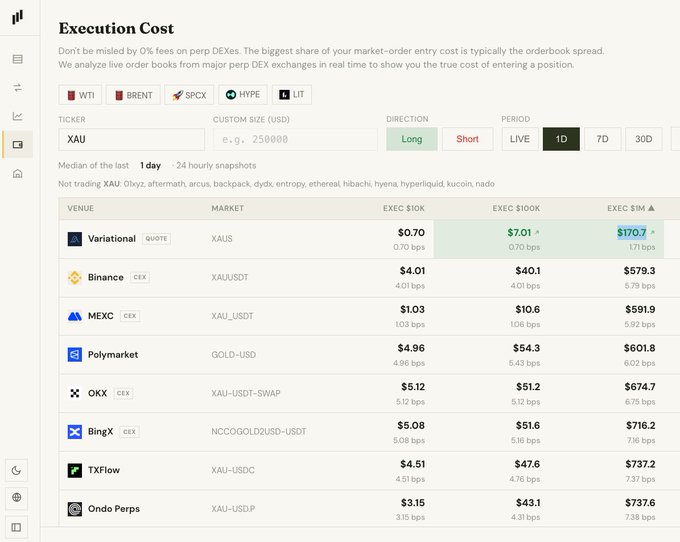Sort by the VENUE column header

[81, 208]
